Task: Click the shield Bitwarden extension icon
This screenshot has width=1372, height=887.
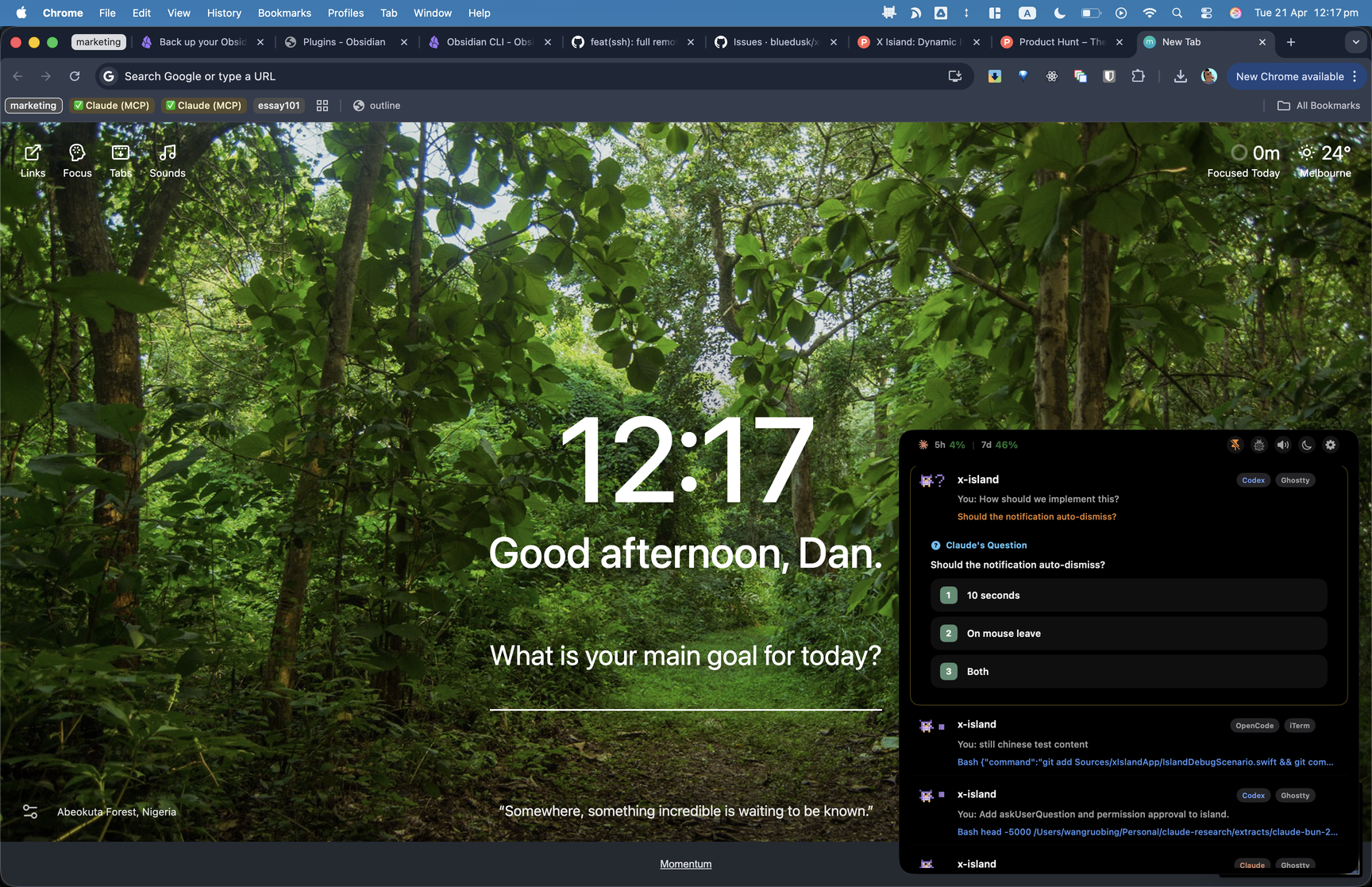Action: 1109,76
